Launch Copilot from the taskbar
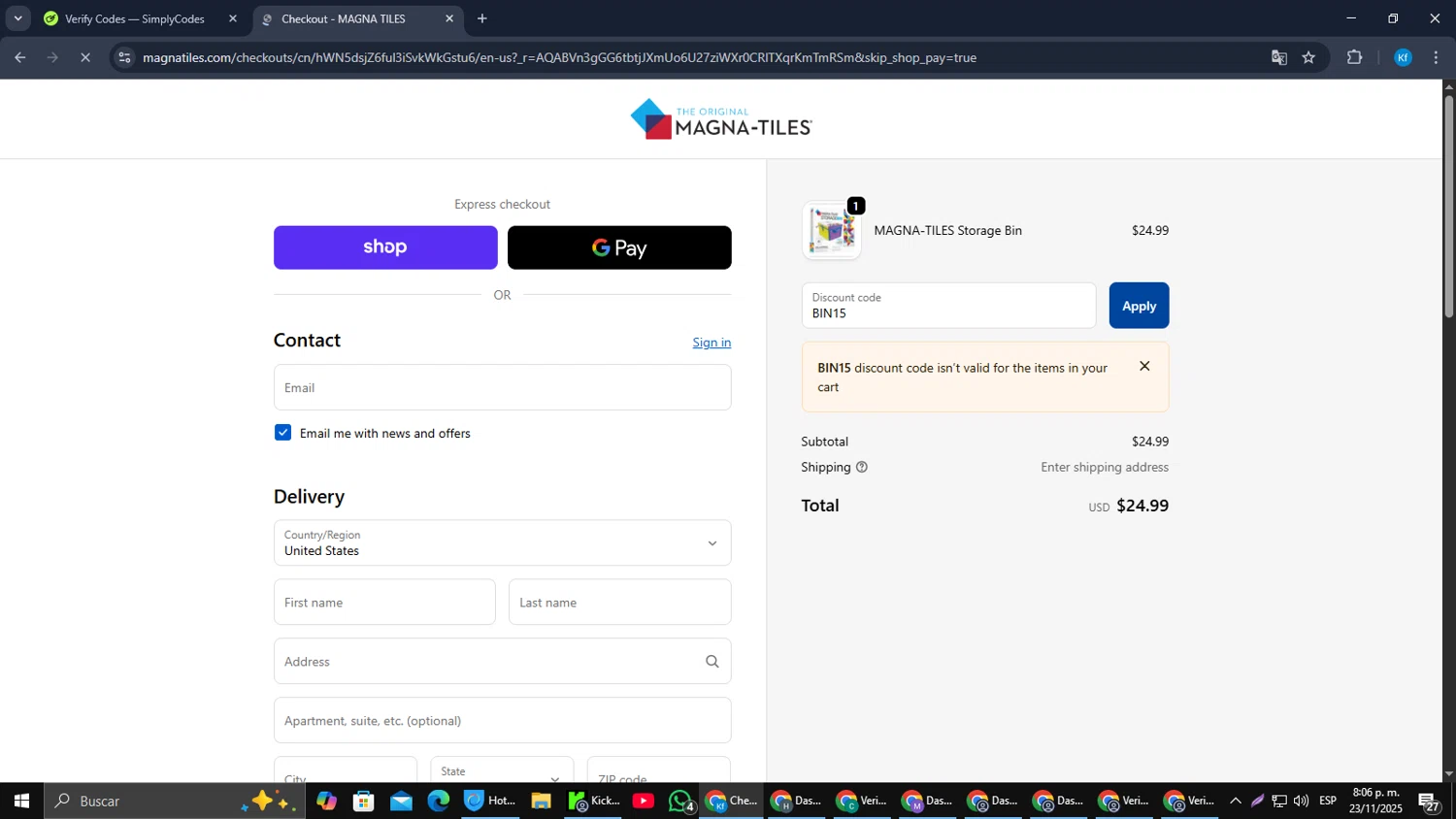 [x=326, y=801]
